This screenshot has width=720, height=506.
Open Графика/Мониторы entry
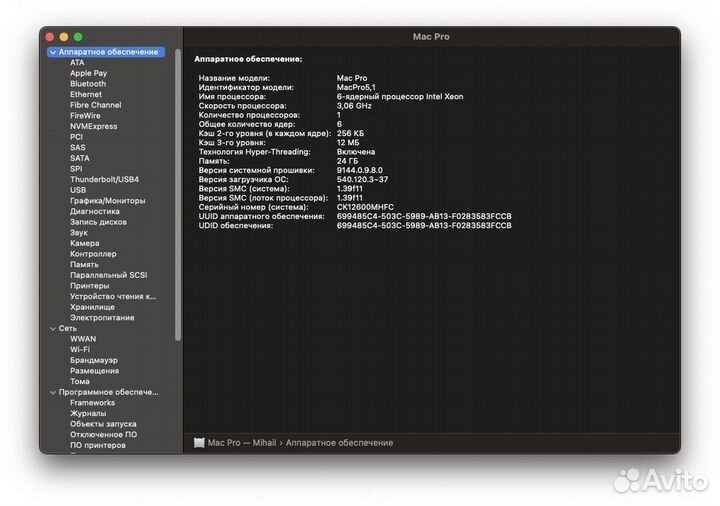[107, 201]
